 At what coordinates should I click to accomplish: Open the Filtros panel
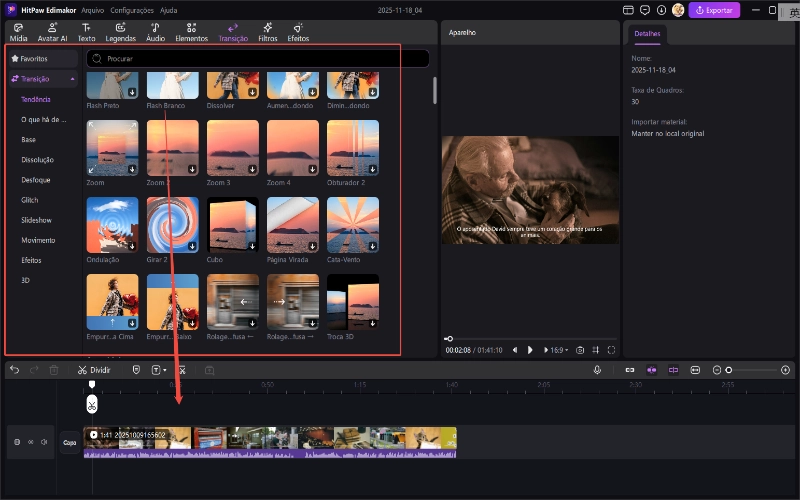(x=267, y=31)
